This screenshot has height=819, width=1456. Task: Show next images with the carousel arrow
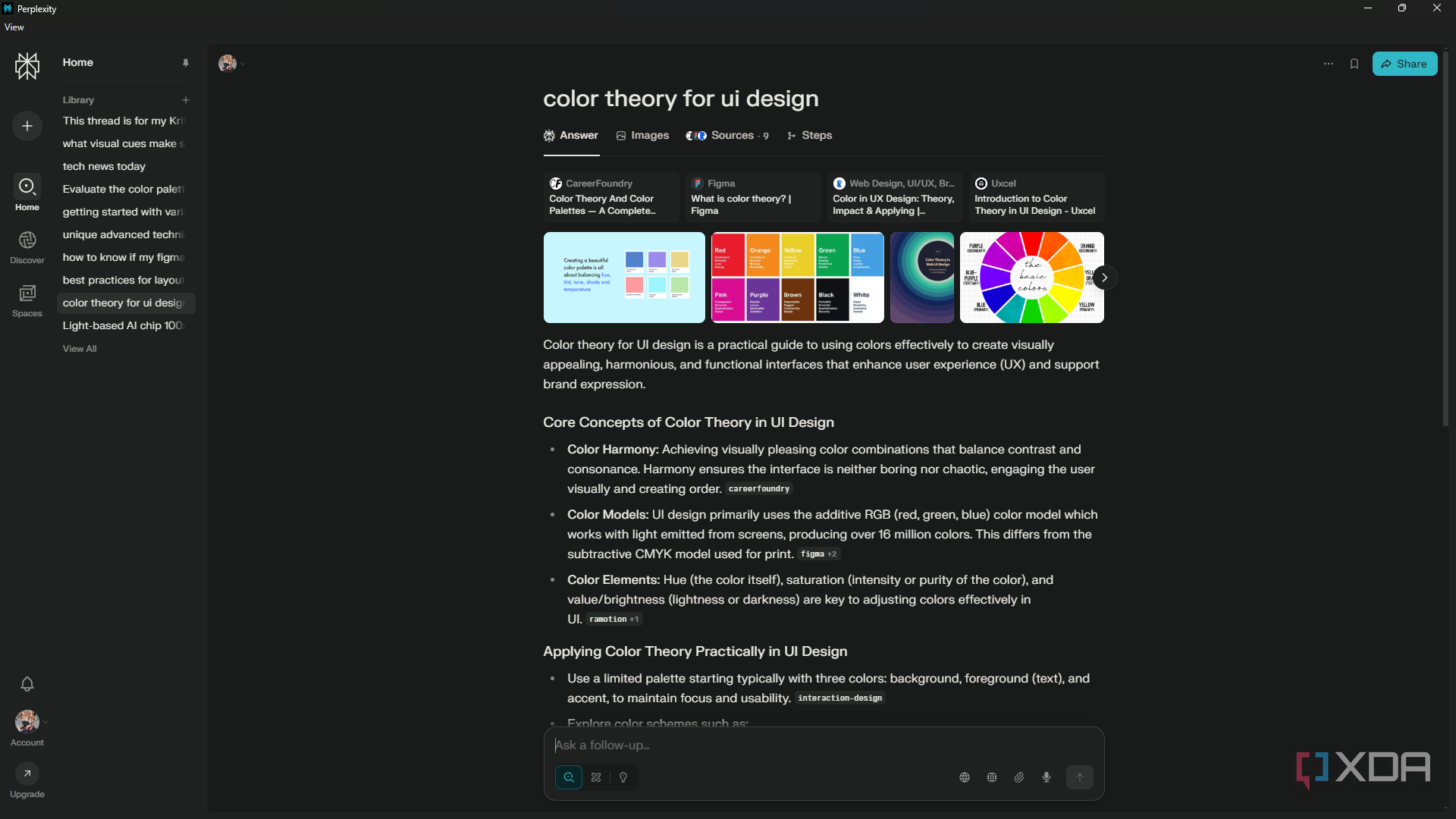1105,278
